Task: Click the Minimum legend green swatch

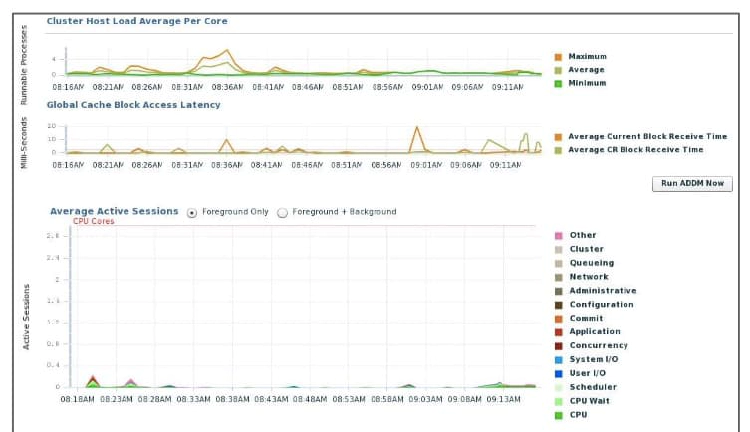Action: [x=558, y=84]
